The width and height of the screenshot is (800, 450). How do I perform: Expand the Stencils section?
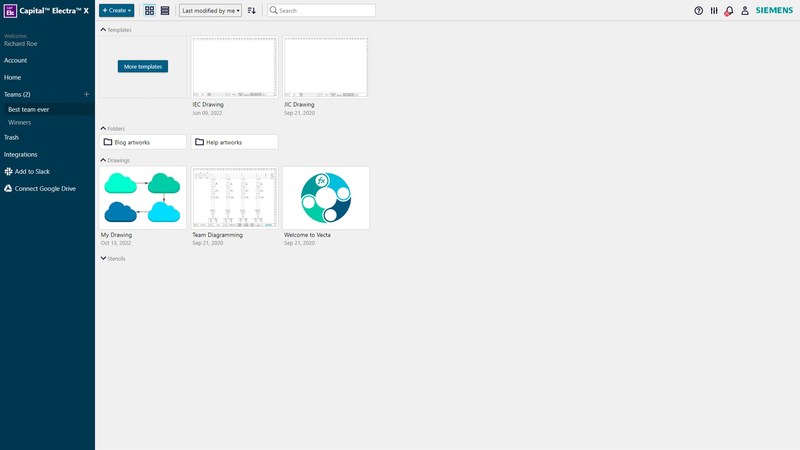tap(103, 258)
